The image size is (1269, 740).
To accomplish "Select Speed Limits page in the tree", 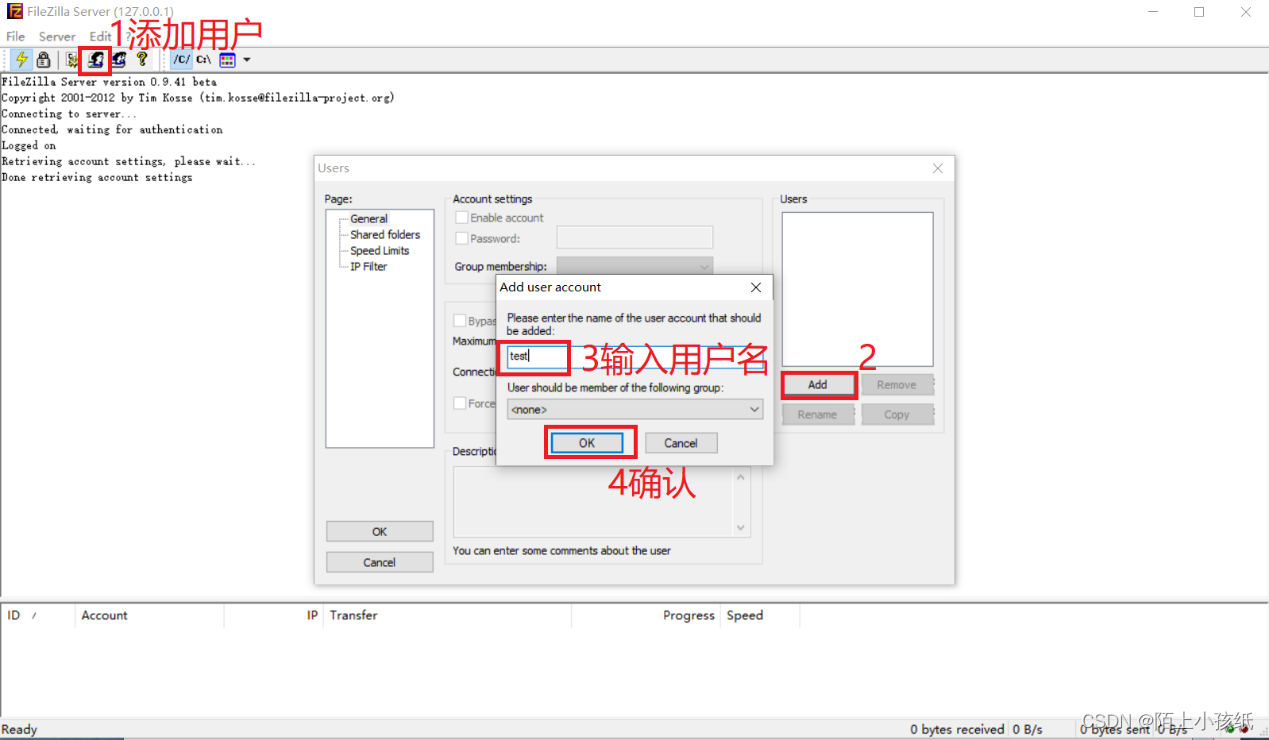I will 380,250.
